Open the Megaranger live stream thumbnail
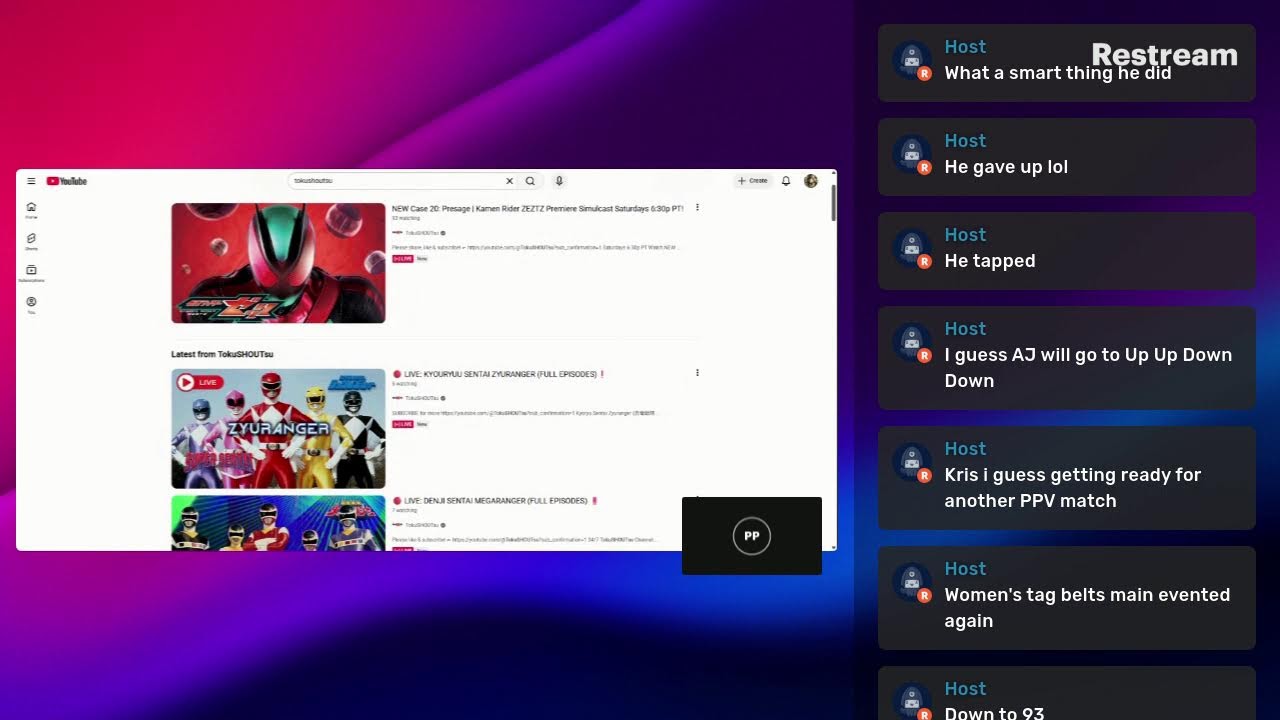Image resolution: width=1280 pixels, height=720 pixels. pyautogui.click(x=278, y=523)
